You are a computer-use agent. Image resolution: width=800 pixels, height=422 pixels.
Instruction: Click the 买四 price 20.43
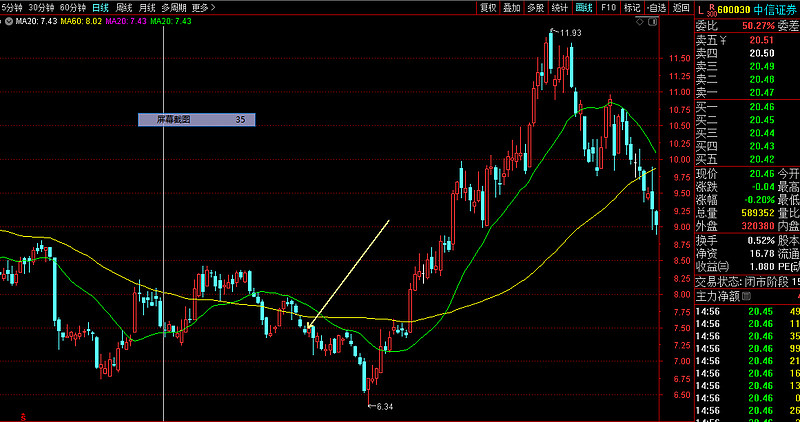pyautogui.click(x=762, y=146)
